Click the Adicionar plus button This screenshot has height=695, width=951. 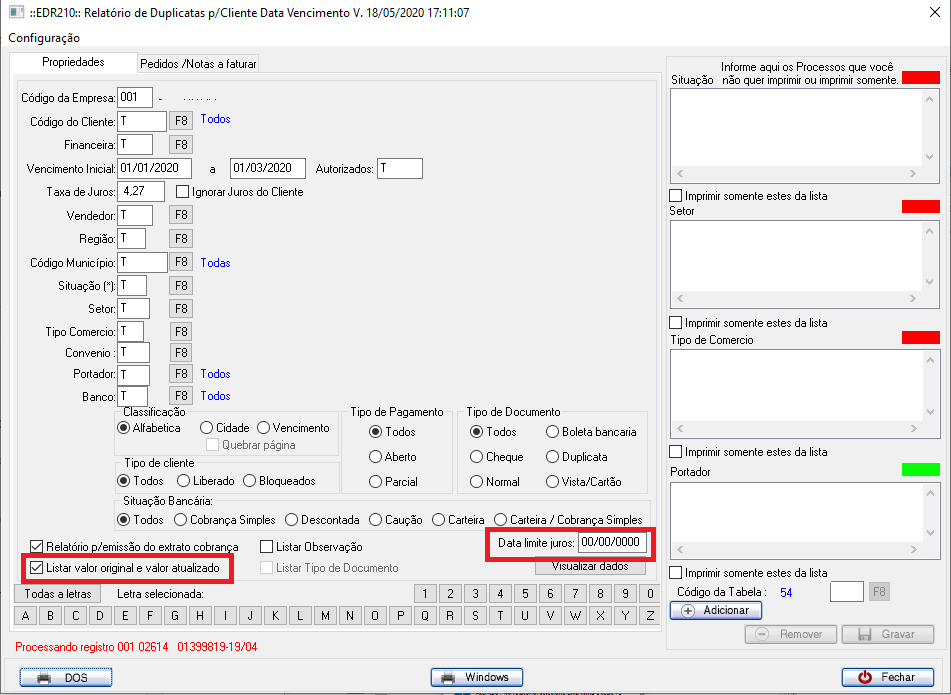[714, 610]
